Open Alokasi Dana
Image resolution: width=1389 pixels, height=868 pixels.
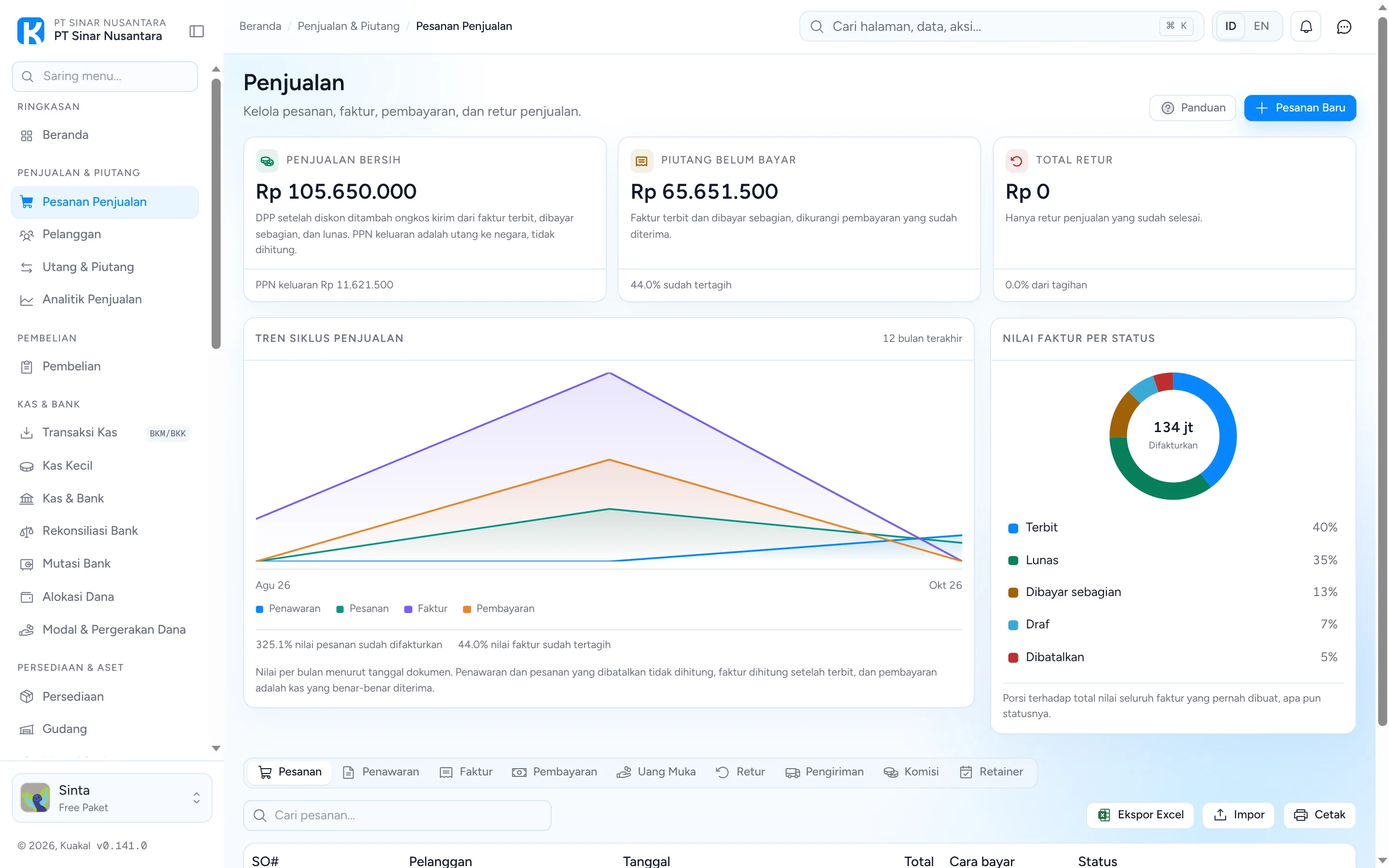[x=105, y=597]
